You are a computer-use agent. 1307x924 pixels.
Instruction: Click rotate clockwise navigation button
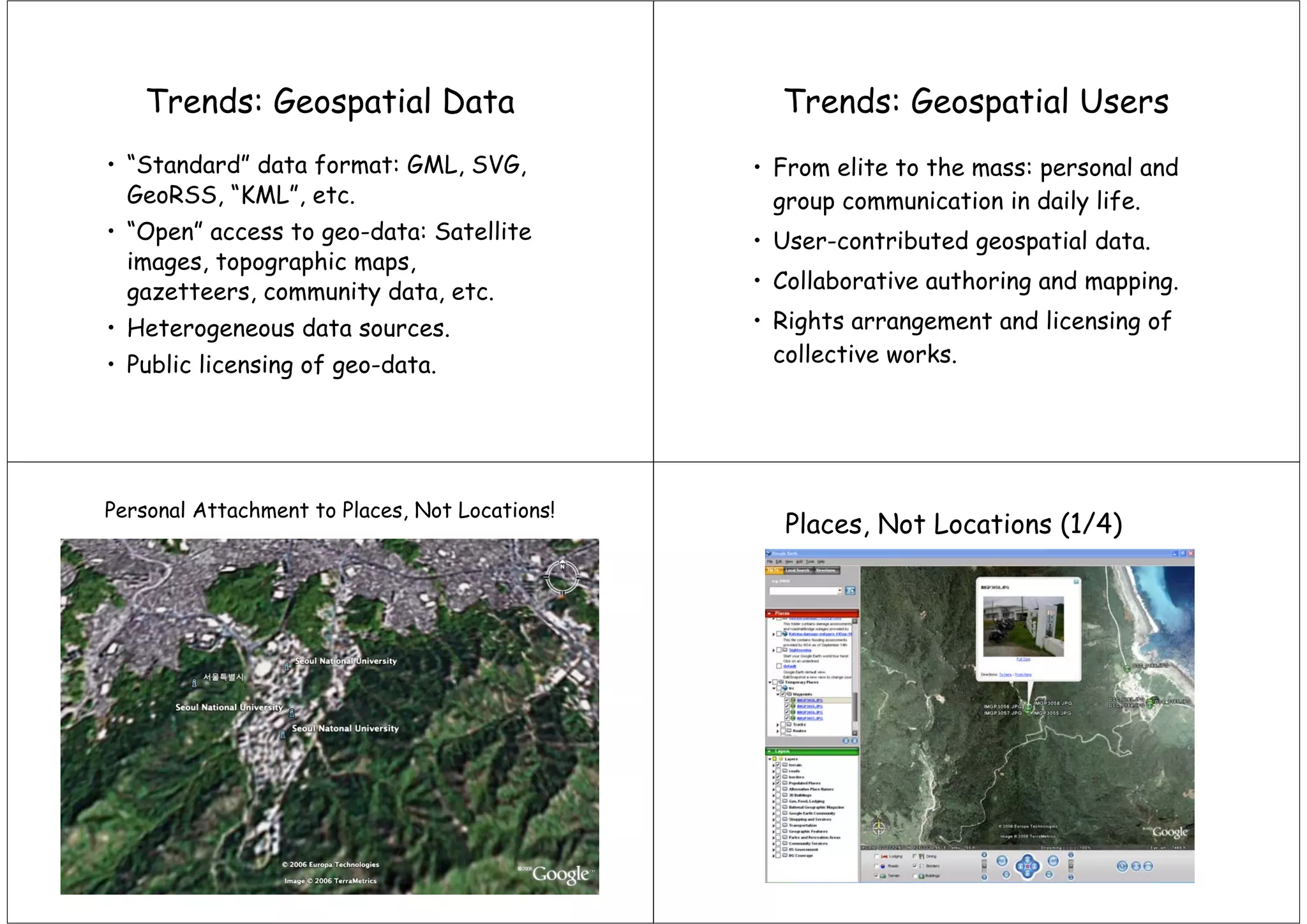pos(1053,860)
